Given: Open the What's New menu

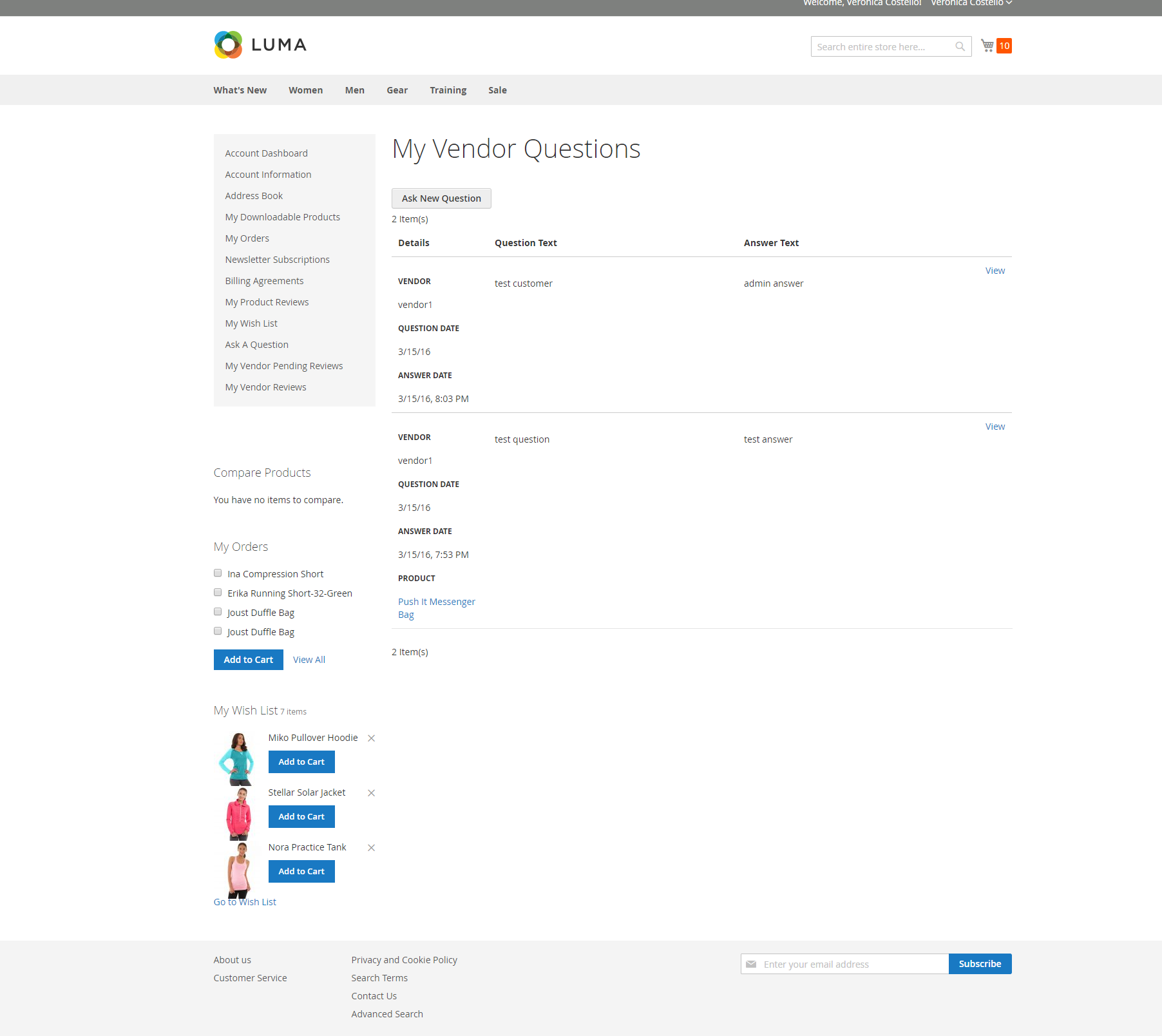Looking at the screenshot, I should click(240, 90).
